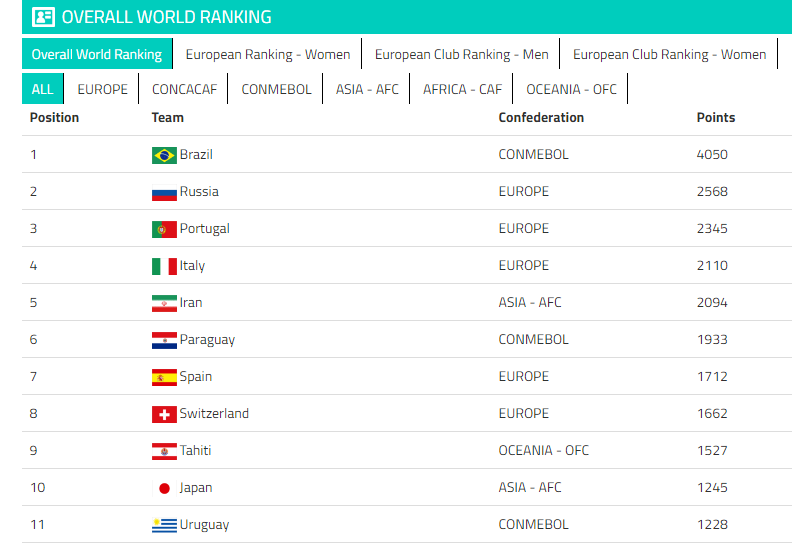
Task: Click the Uruguay team name
Action: coord(204,525)
